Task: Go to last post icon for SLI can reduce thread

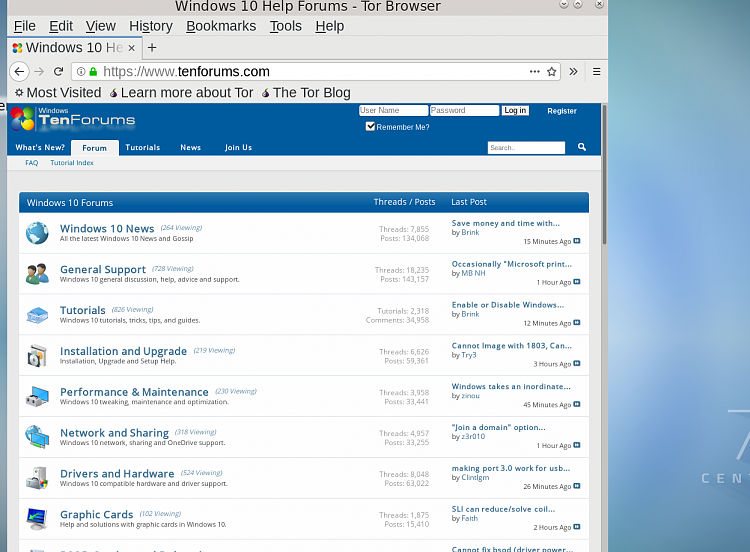Action: click(577, 527)
